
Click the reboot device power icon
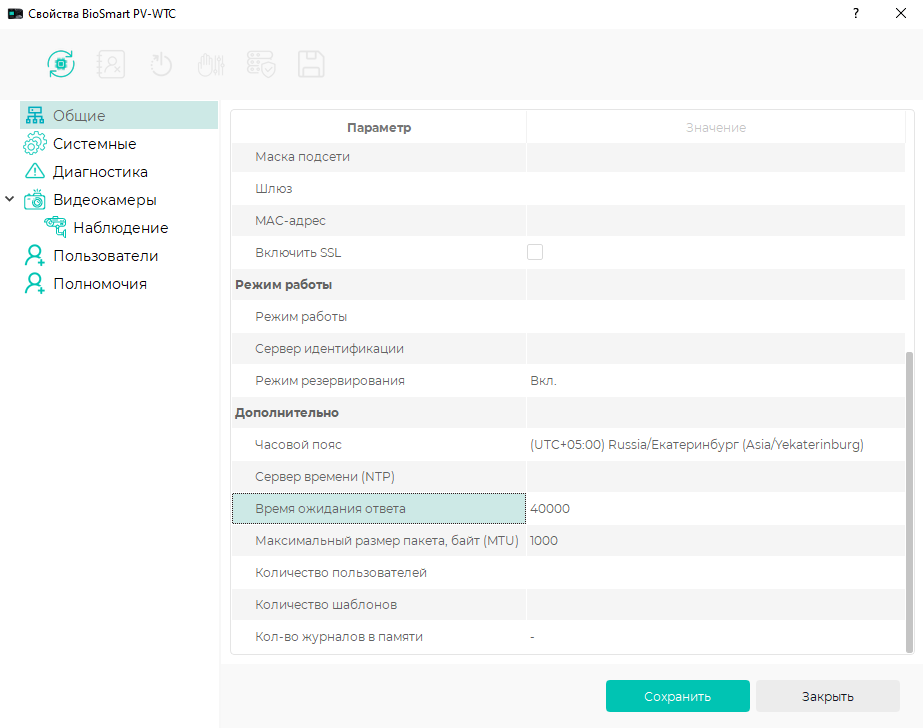pyautogui.click(x=161, y=64)
